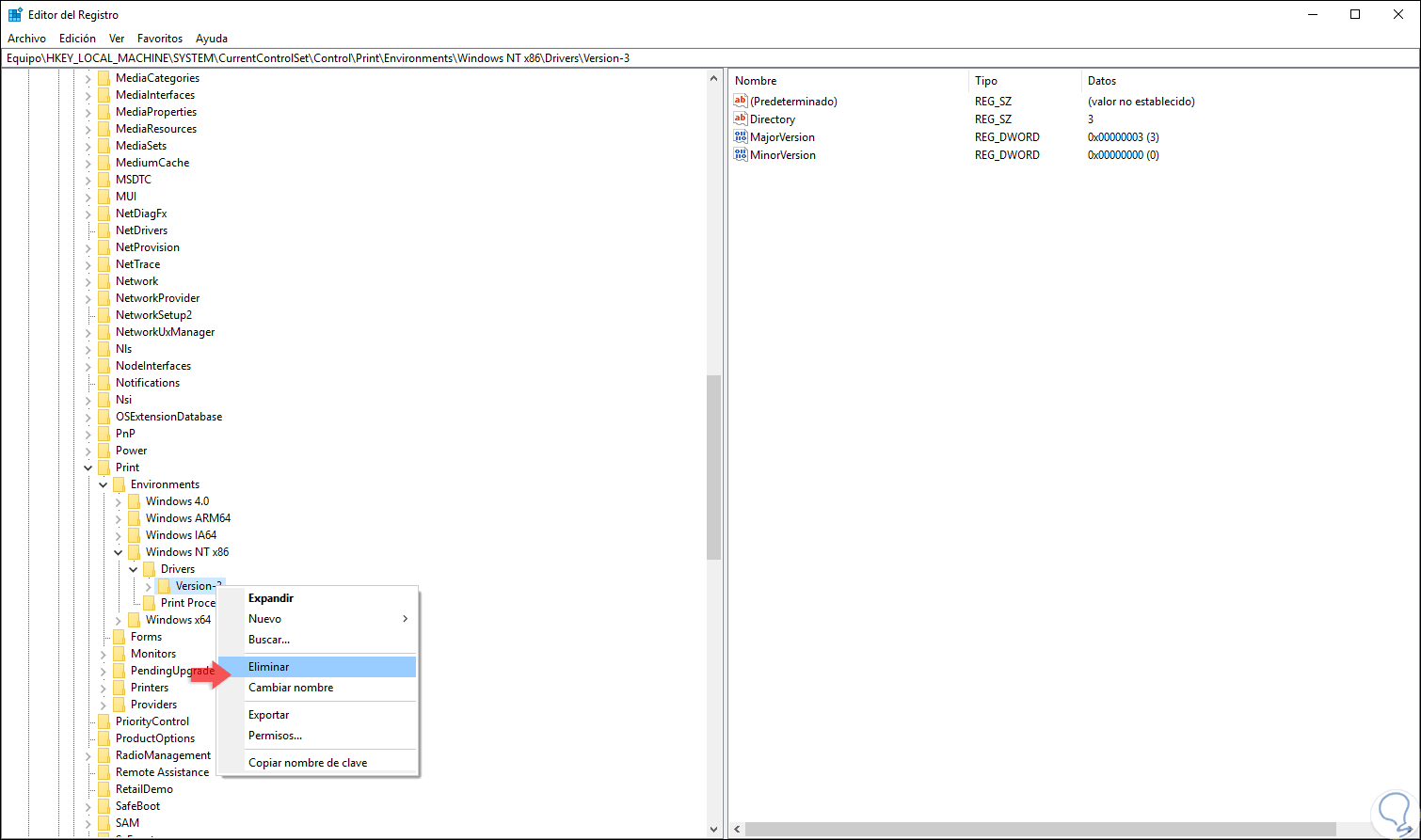Image resolution: width=1421 pixels, height=840 pixels.
Task: Click the folder icon for Monitors
Action: (119, 654)
